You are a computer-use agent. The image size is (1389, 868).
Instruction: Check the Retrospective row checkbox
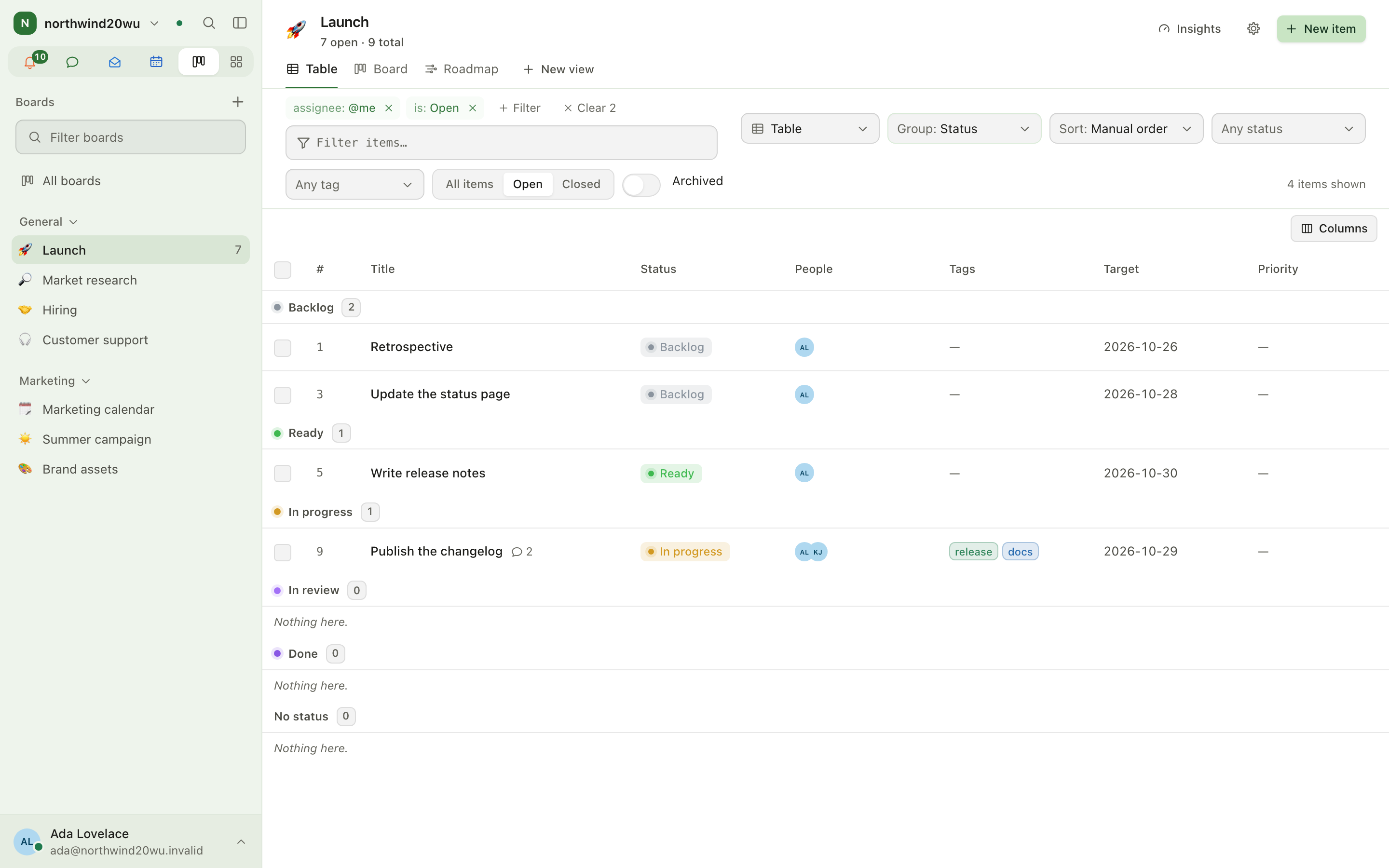(x=283, y=347)
